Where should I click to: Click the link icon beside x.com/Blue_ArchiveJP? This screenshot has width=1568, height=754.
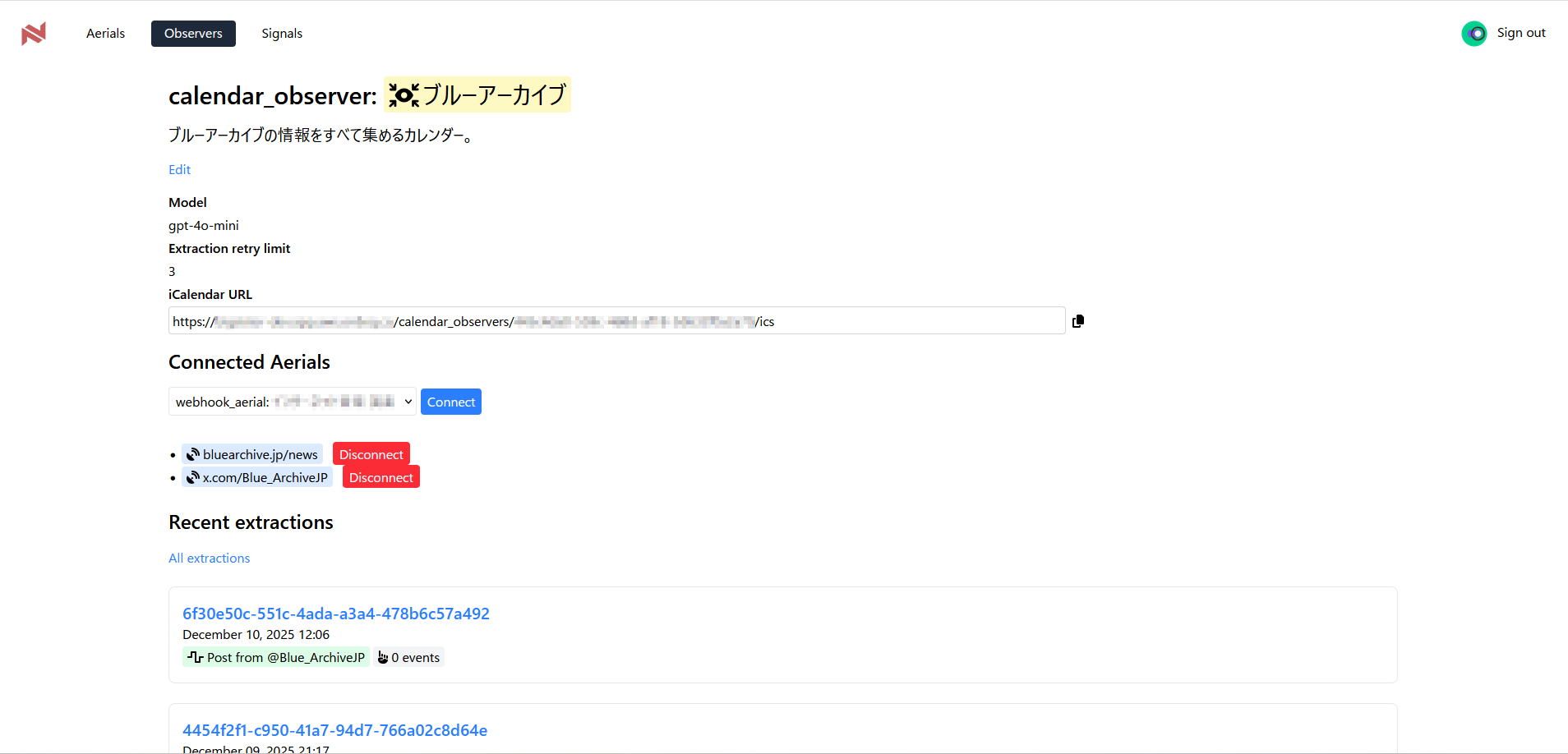192,477
